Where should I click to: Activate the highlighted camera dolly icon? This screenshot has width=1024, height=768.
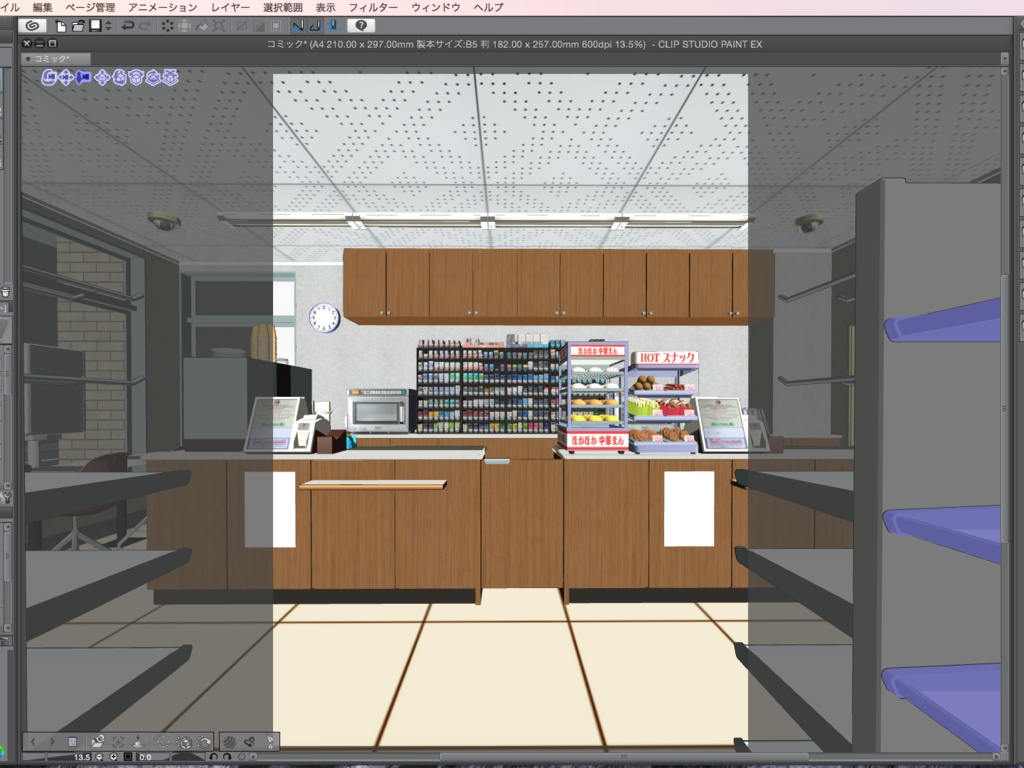tap(85, 80)
